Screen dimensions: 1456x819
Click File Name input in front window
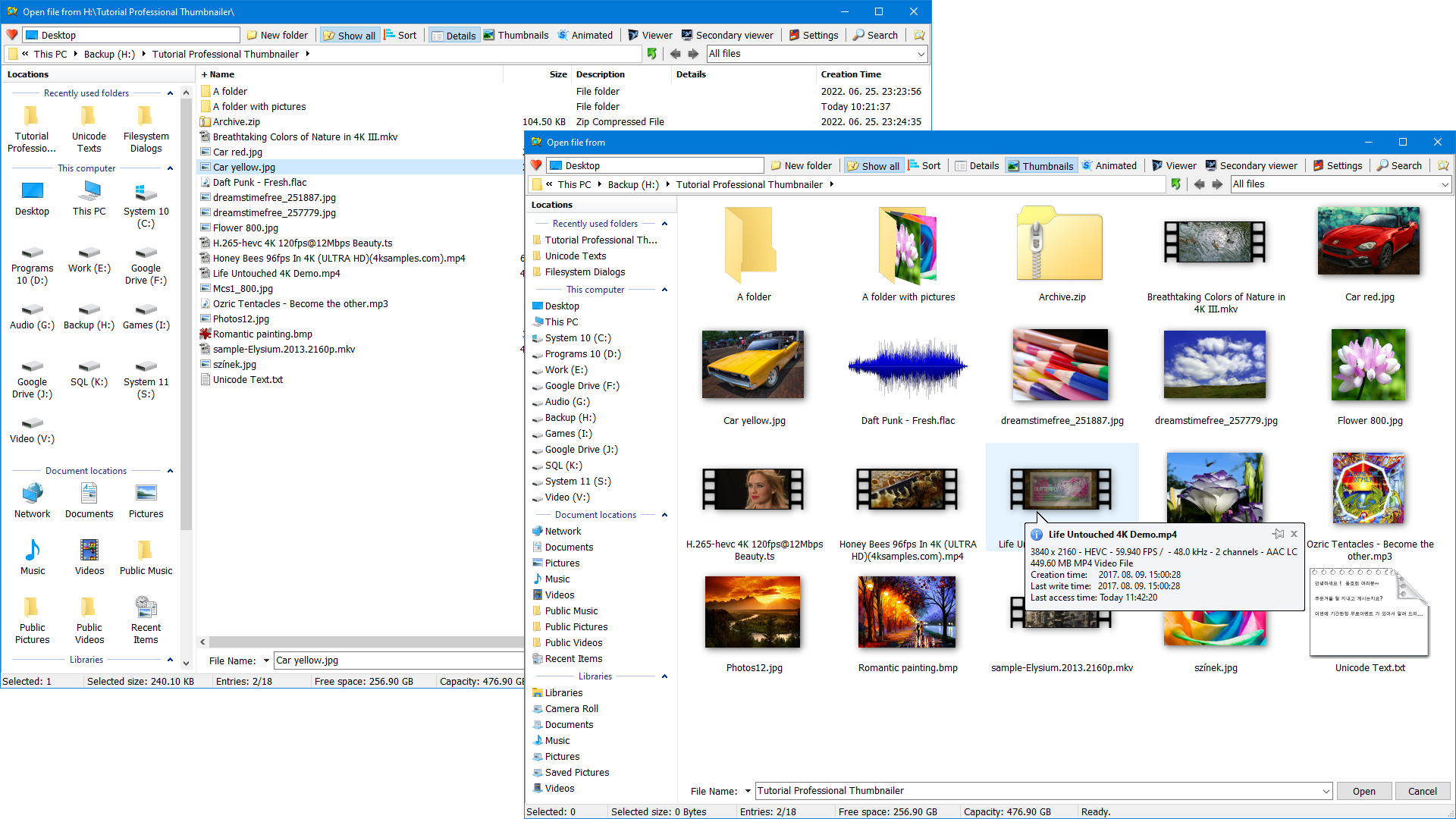pyautogui.click(x=1037, y=791)
